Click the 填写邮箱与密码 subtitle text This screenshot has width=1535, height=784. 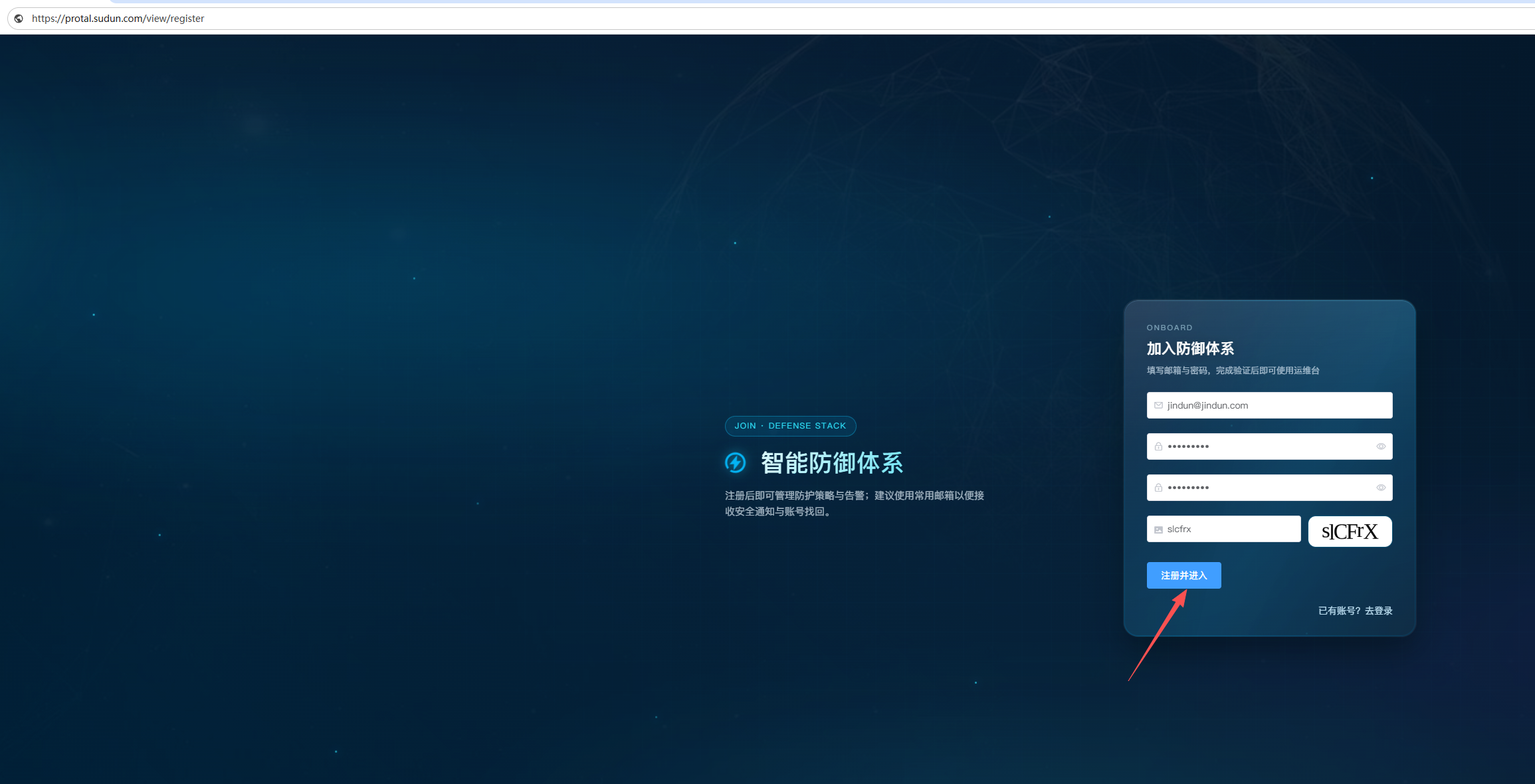point(1233,371)
